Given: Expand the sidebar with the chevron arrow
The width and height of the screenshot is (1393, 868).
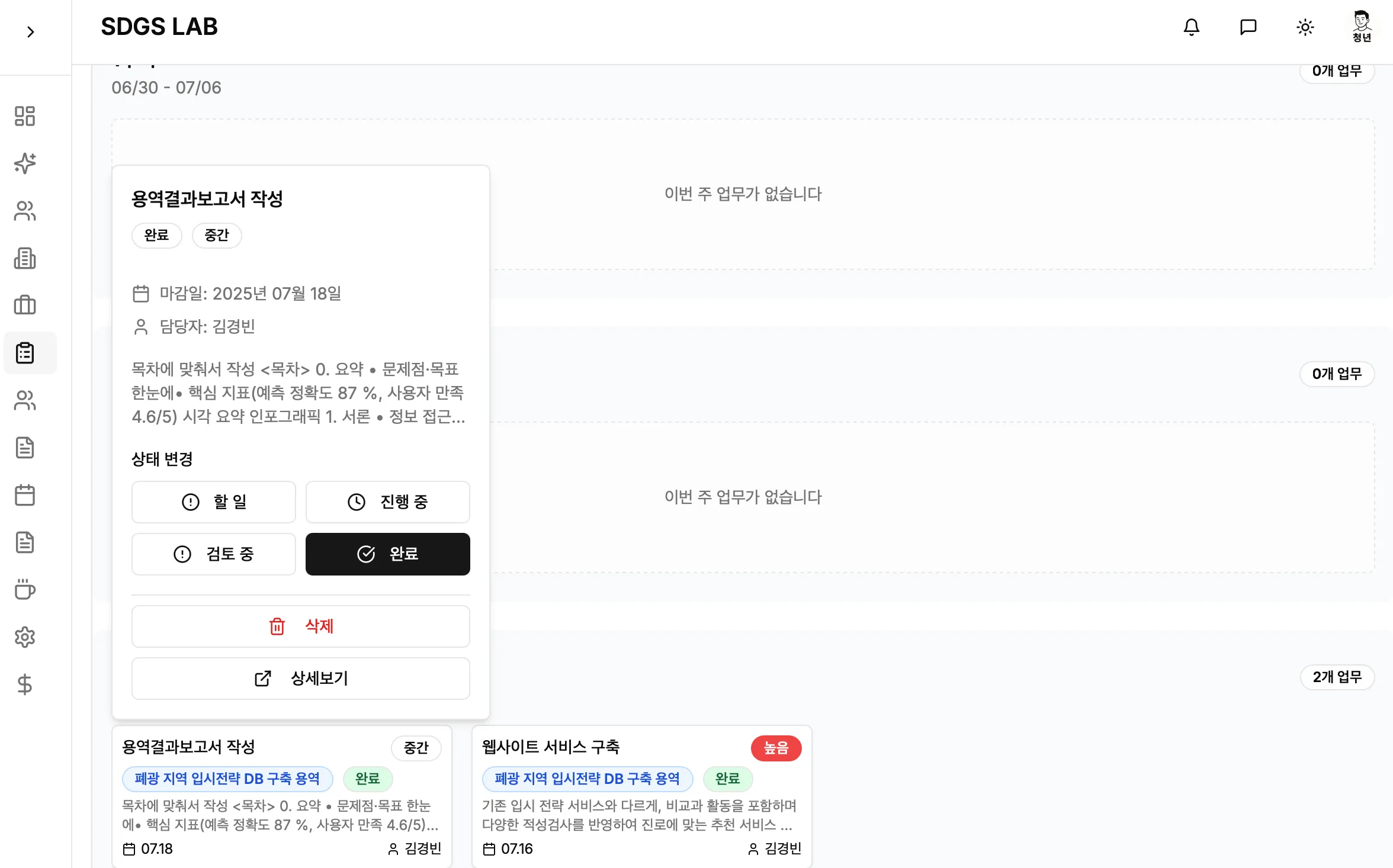Looking at the screenshot, I should (31, 32).
